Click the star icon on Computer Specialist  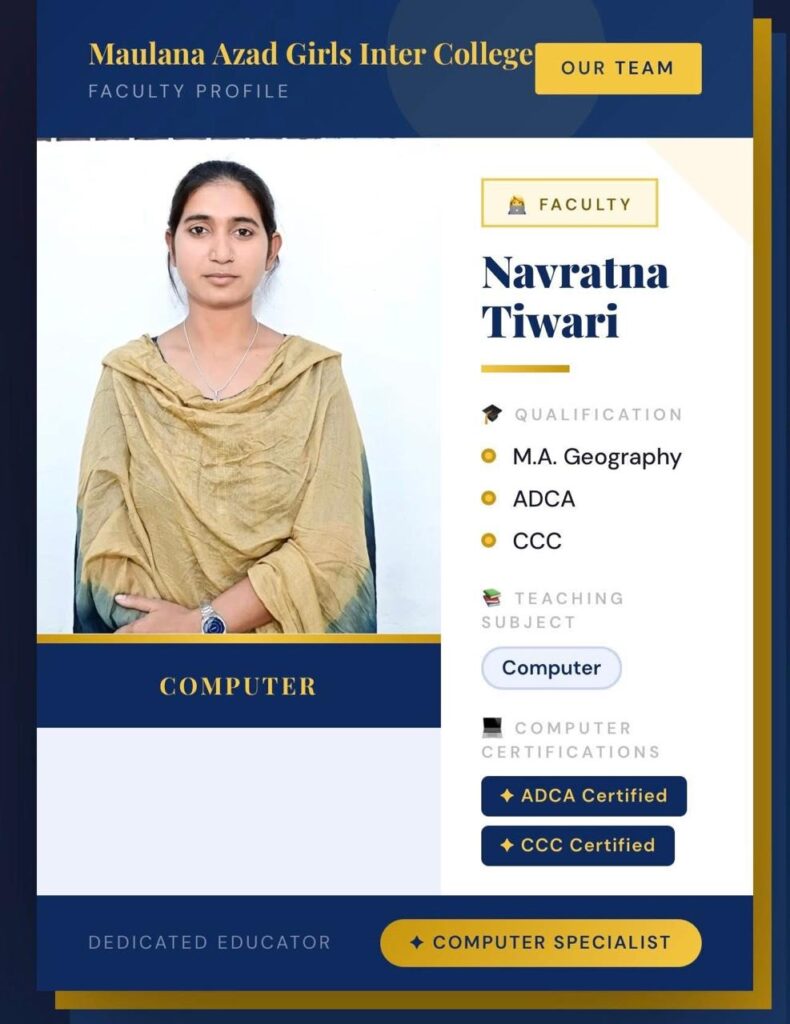click(417, 942)
